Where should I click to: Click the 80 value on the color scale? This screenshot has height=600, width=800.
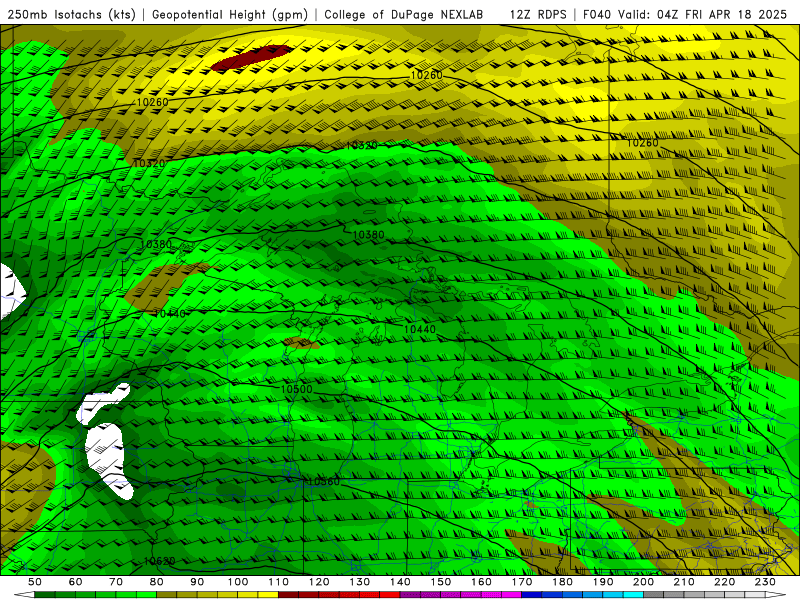(157, 582)
